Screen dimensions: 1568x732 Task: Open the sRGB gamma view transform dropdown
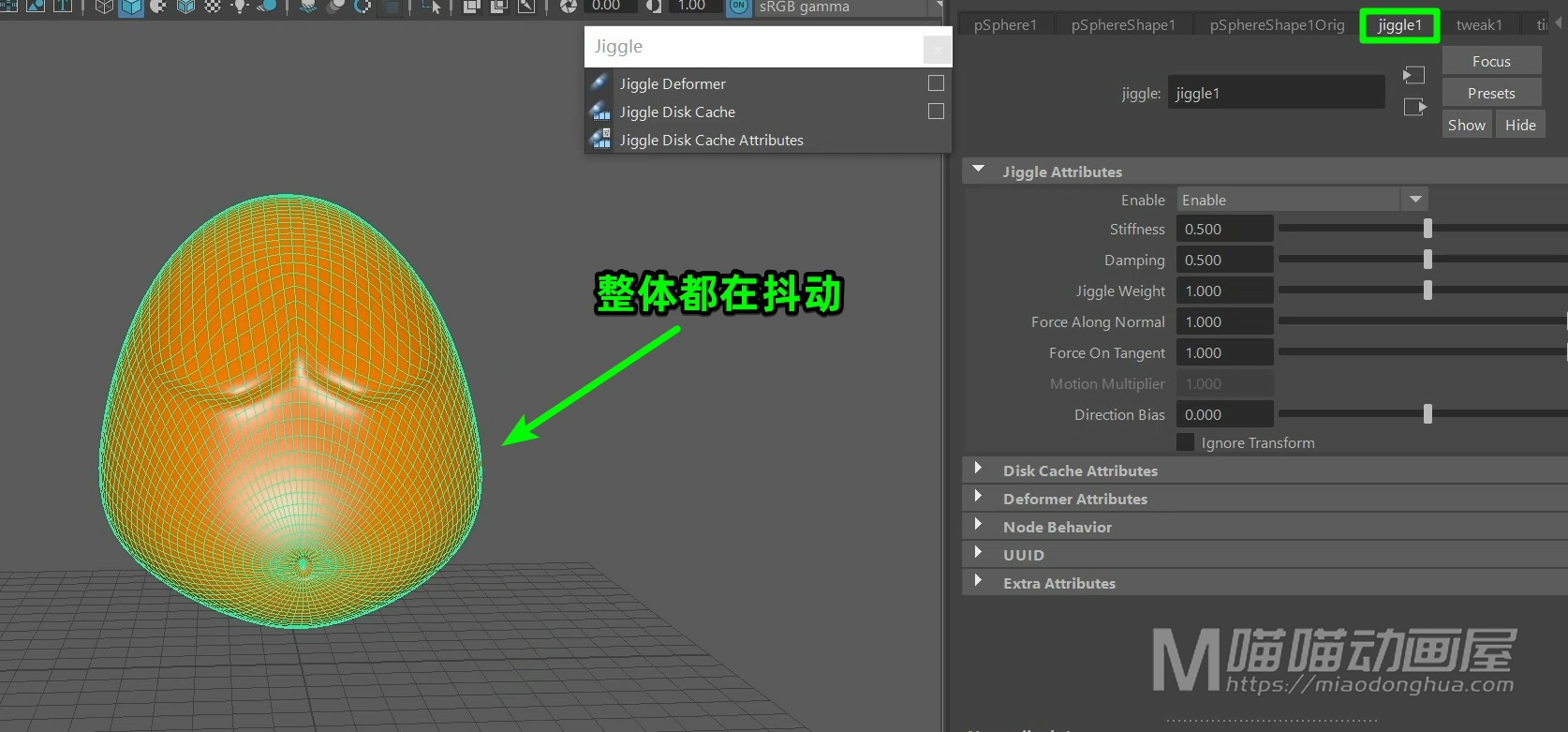[x=849, y=7]
